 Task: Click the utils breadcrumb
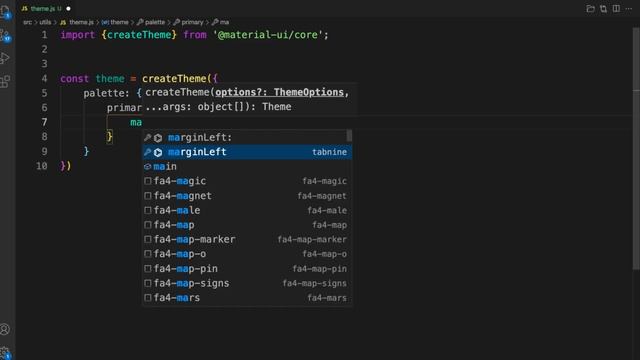(x=45, y=22)
